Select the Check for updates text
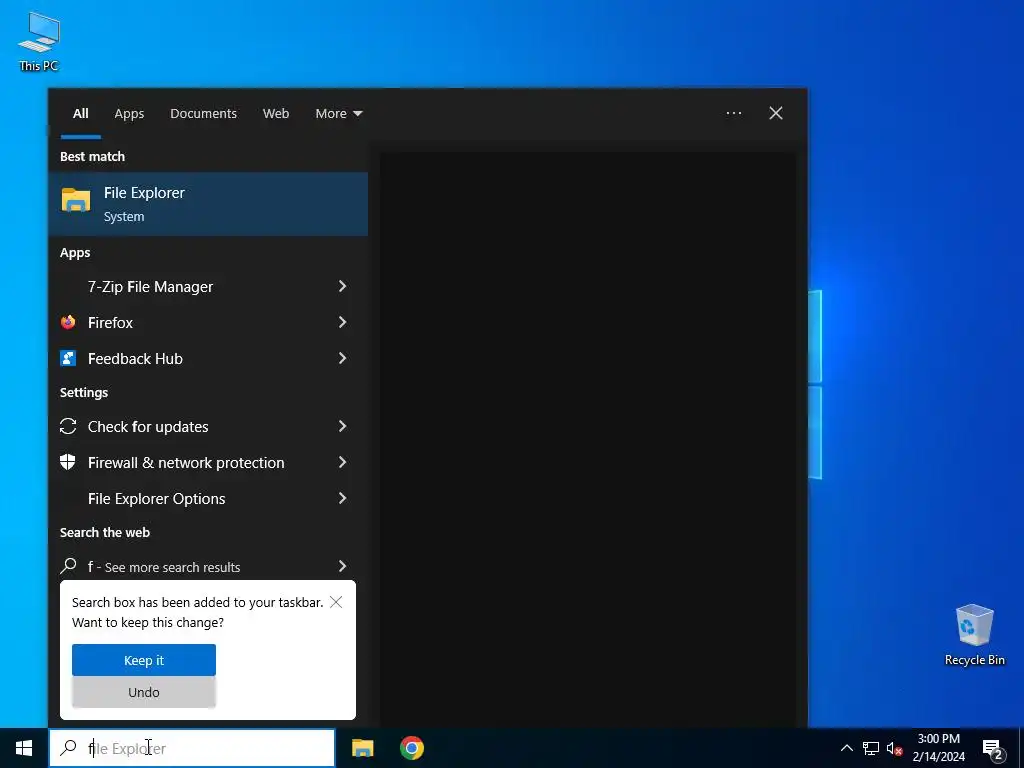 click(148, 426)
